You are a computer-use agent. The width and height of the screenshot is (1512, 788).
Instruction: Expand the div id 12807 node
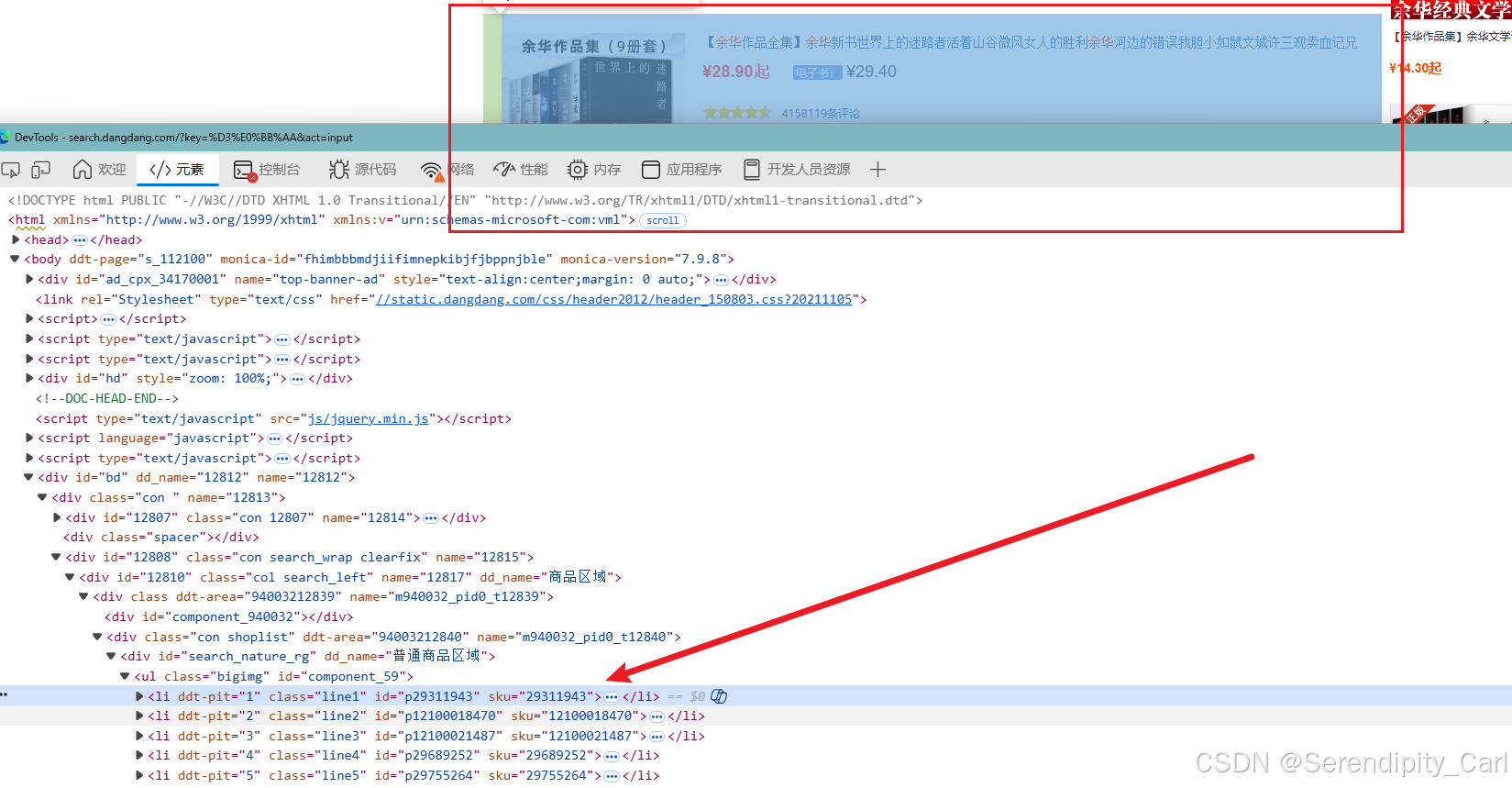click(57, 517)
